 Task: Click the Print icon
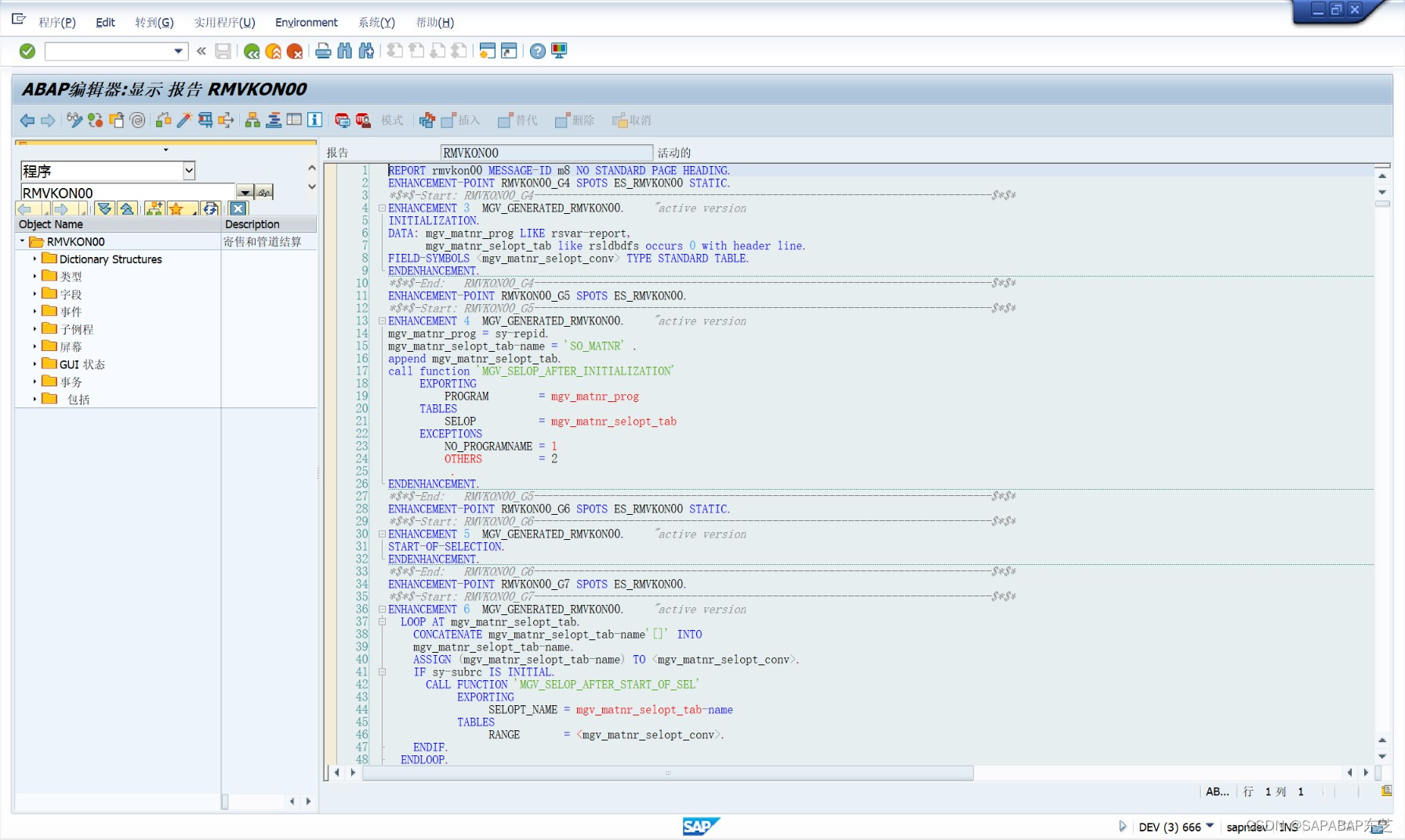(322, 51)
